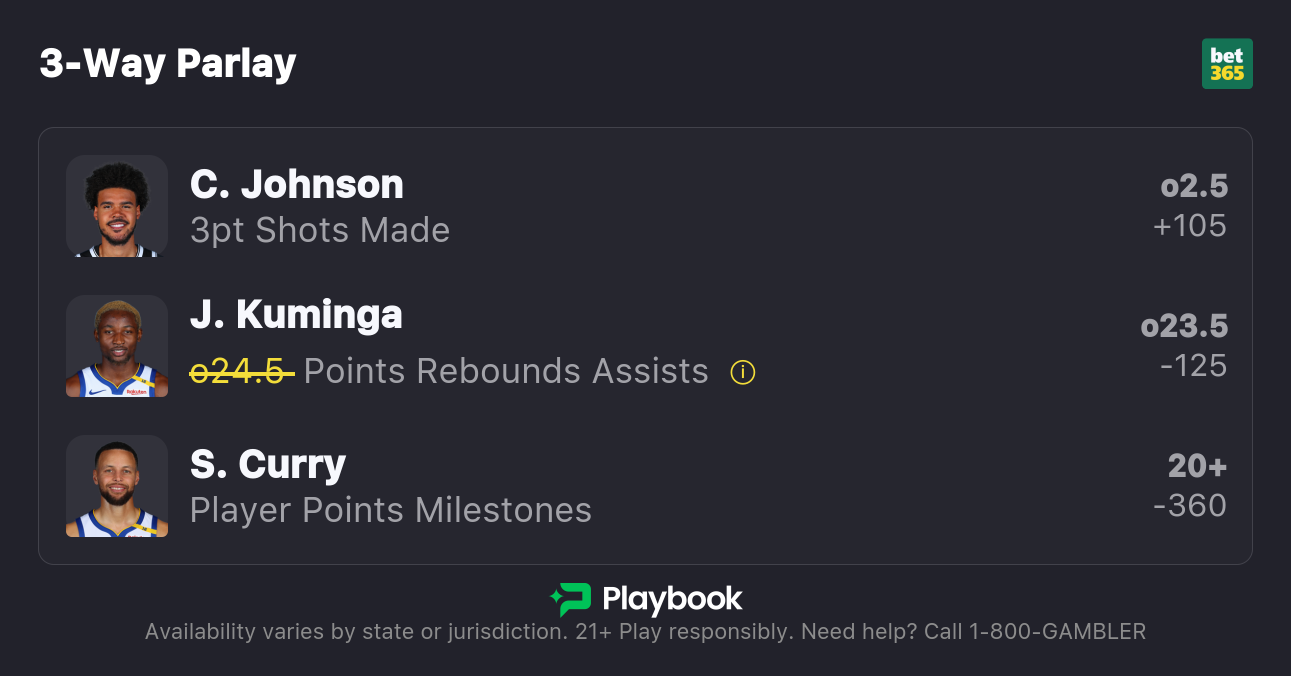Click the Player Points Milestones label
1291x676 pixels.
(x=391, y=511)
